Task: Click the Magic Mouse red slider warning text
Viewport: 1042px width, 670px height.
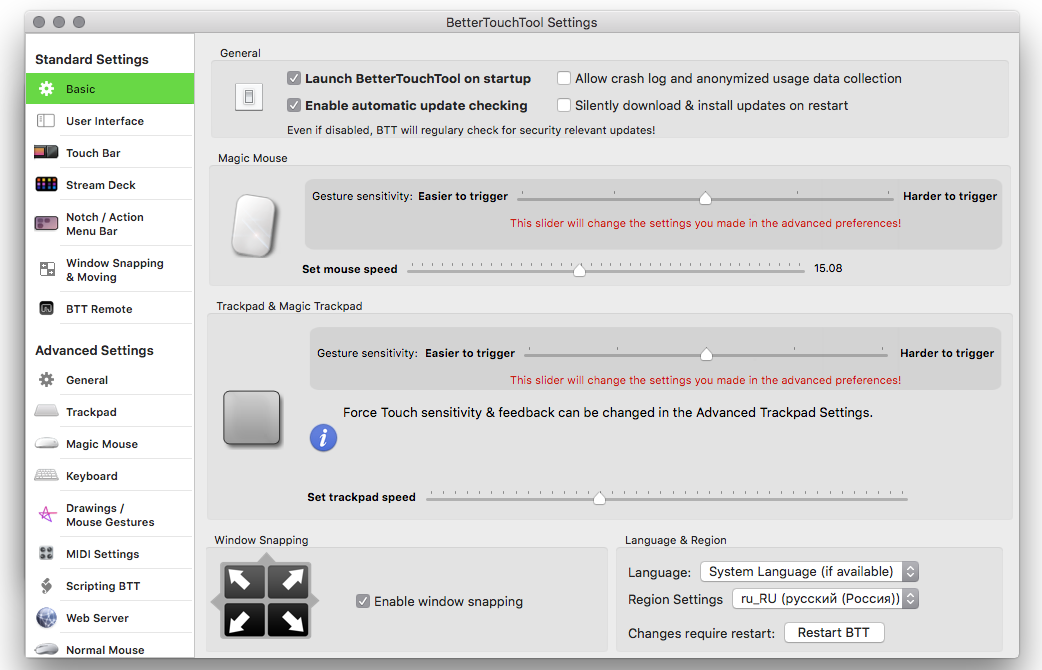Action: 706,223
